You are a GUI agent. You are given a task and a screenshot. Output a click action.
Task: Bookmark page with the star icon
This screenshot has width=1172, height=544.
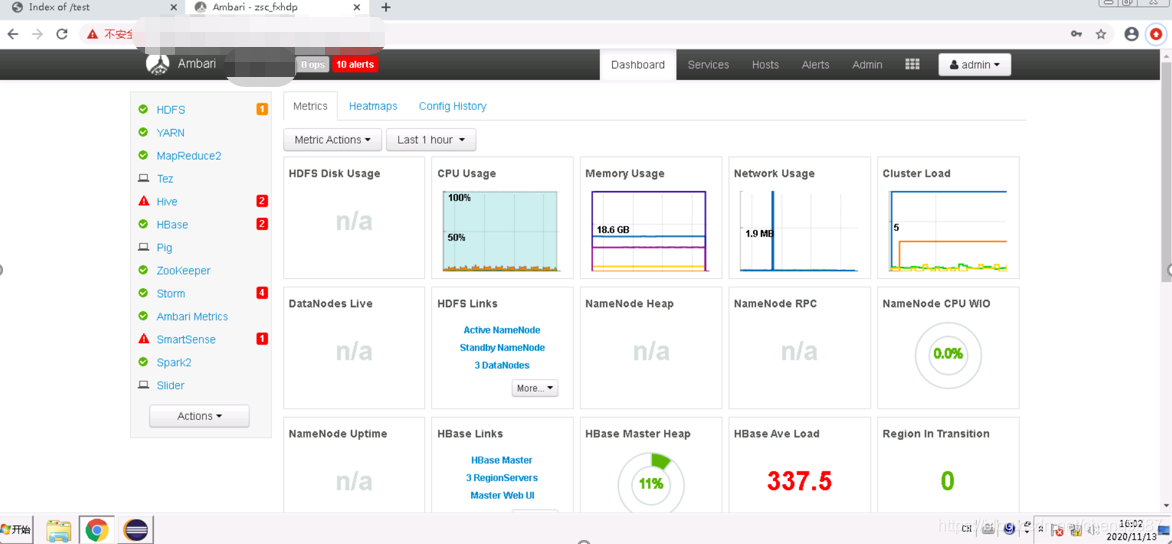(1100, 34)
